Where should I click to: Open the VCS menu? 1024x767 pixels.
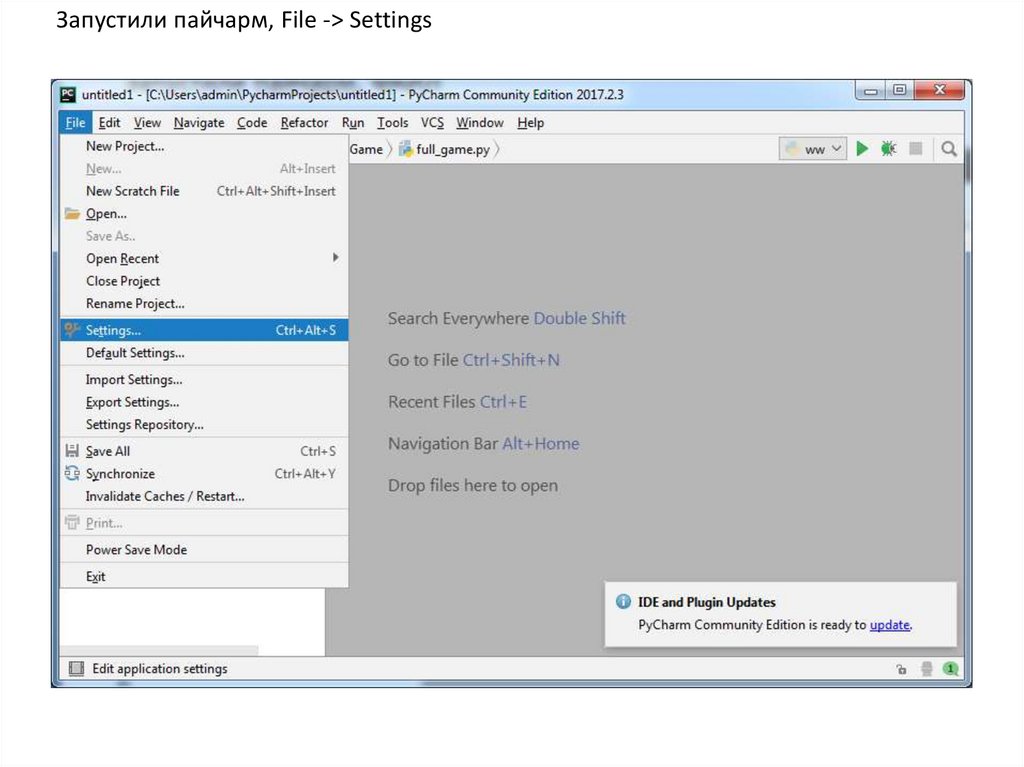432,123
